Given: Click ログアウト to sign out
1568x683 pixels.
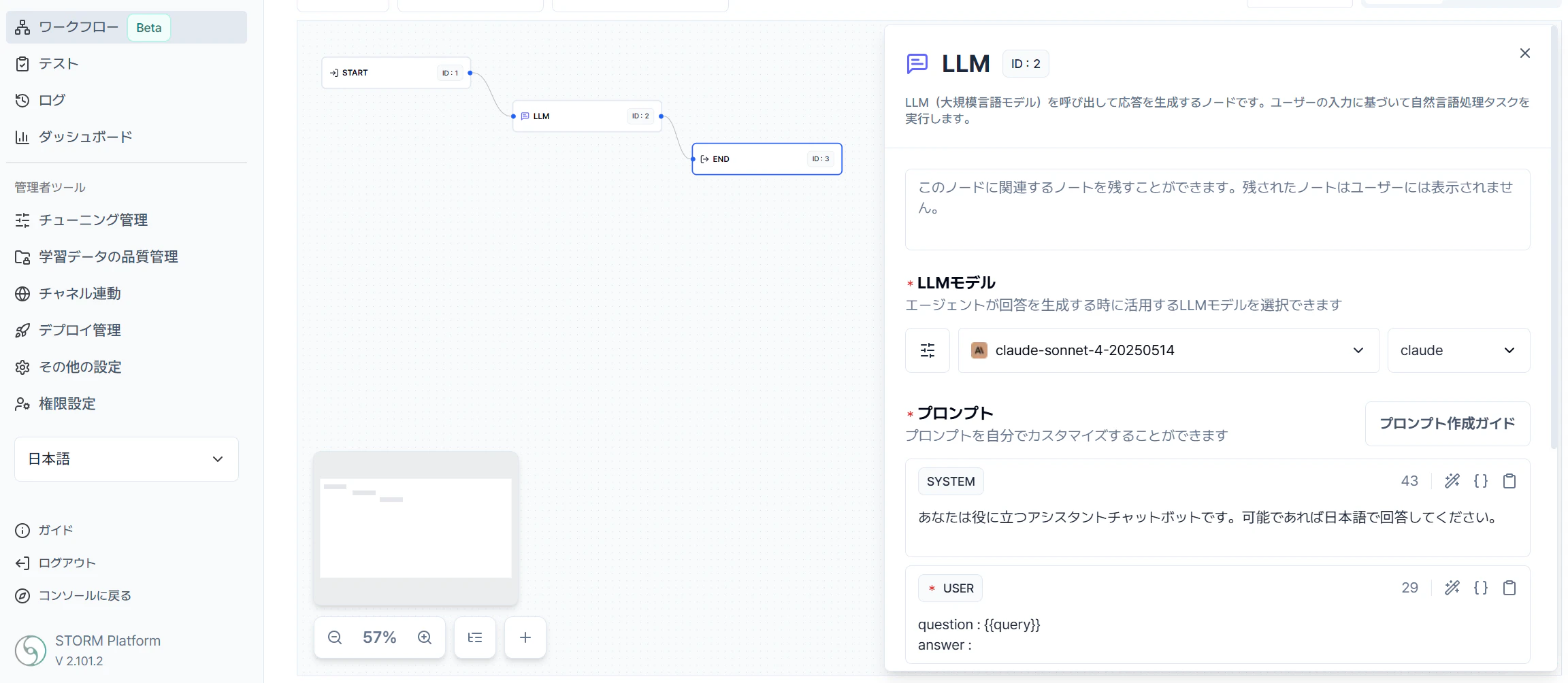Looking at the screenshot, I should [55, 563].
